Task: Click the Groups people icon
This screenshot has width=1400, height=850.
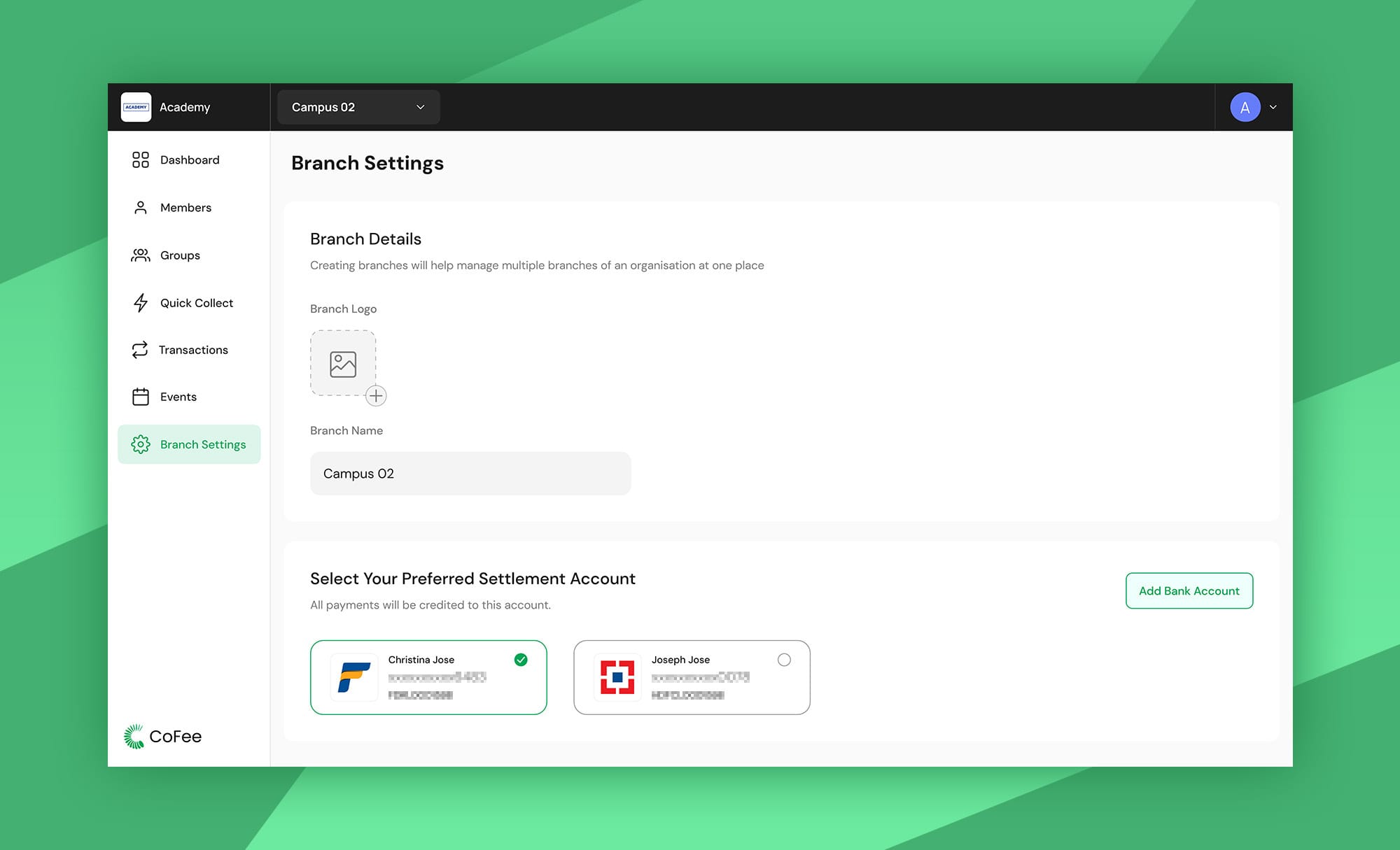Action: pos(141,255)
